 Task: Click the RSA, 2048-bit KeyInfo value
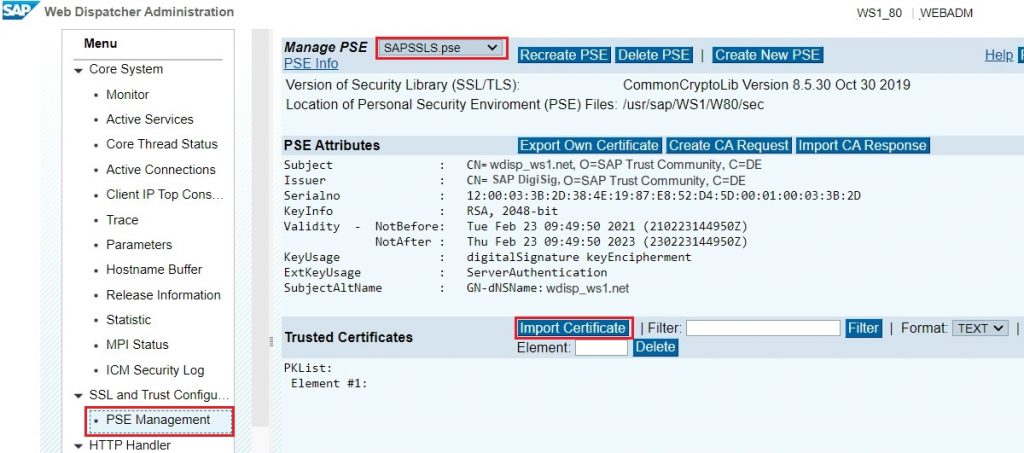[513, 211]
